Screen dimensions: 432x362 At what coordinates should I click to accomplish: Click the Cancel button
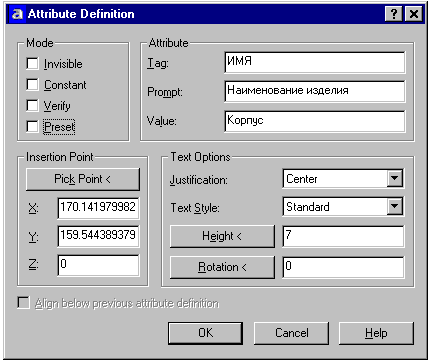click(x=291, y=333)
